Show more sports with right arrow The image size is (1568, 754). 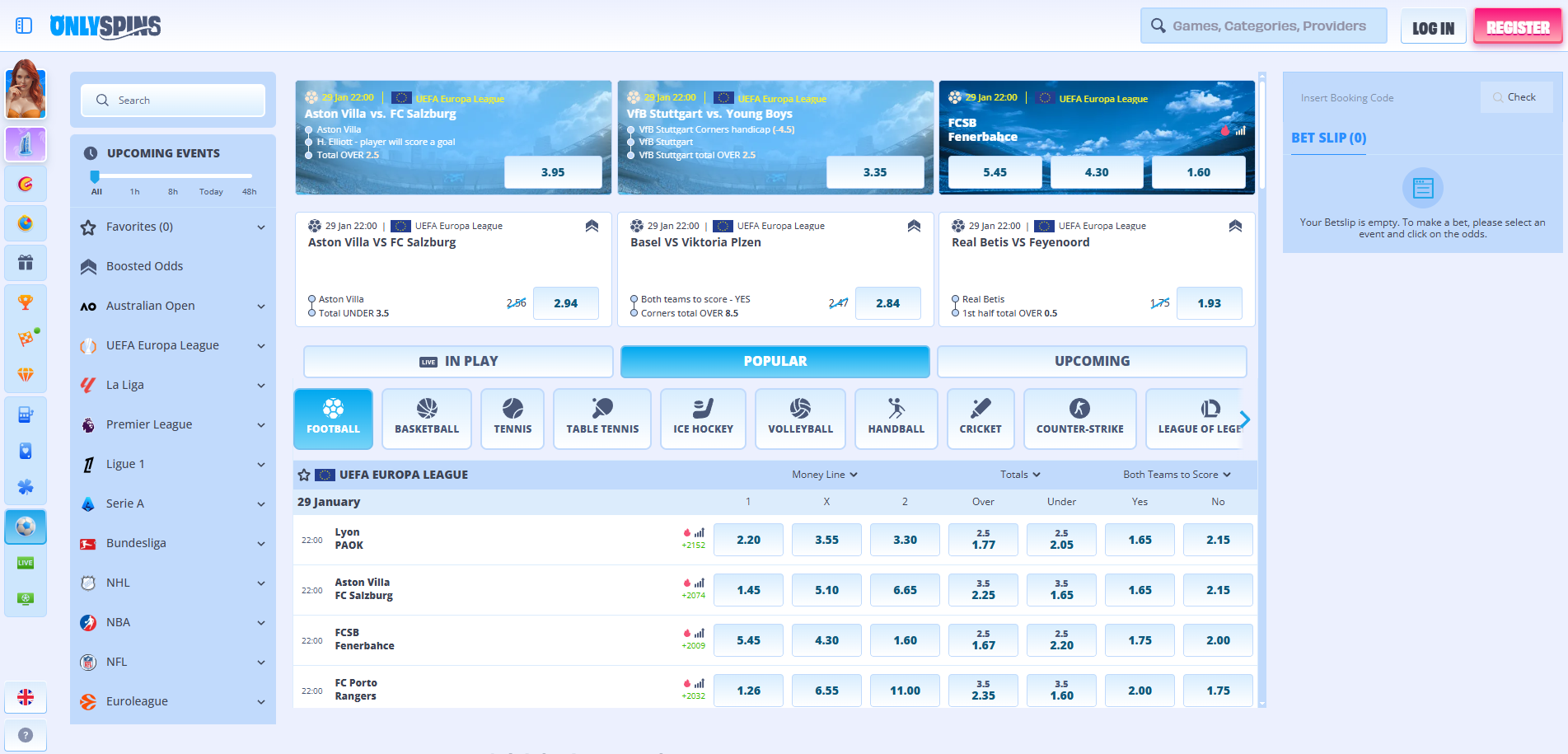click(x=1245, y=419)
